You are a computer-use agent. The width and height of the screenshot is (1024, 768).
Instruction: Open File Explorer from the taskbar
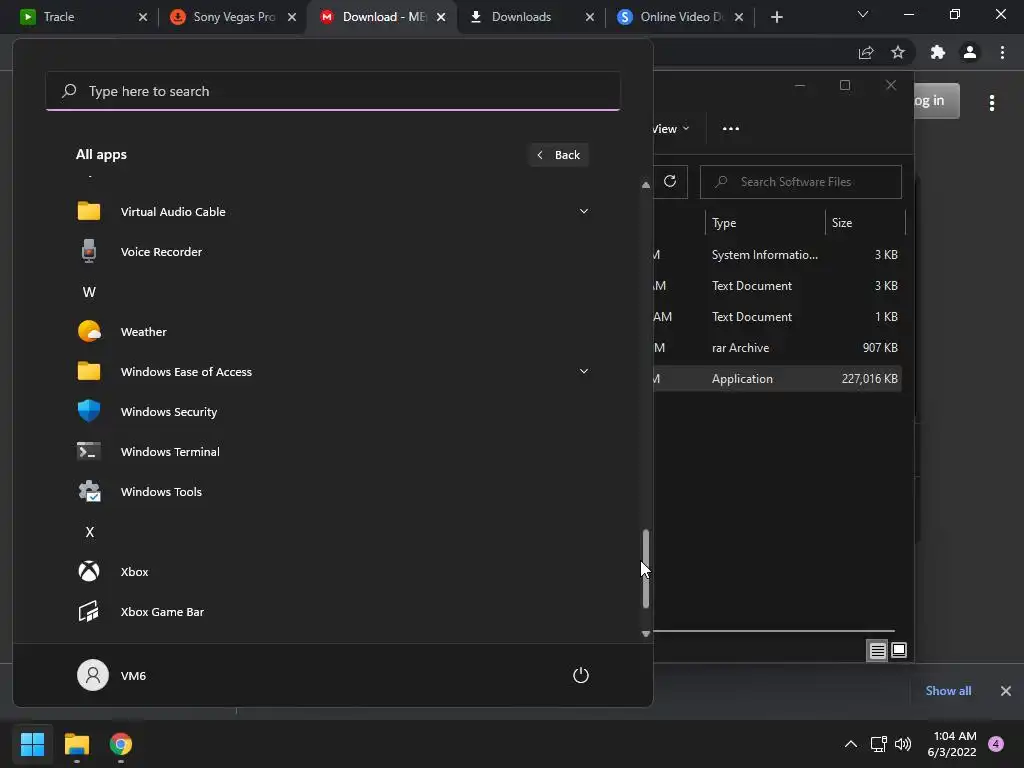click(x=76, y=744)
